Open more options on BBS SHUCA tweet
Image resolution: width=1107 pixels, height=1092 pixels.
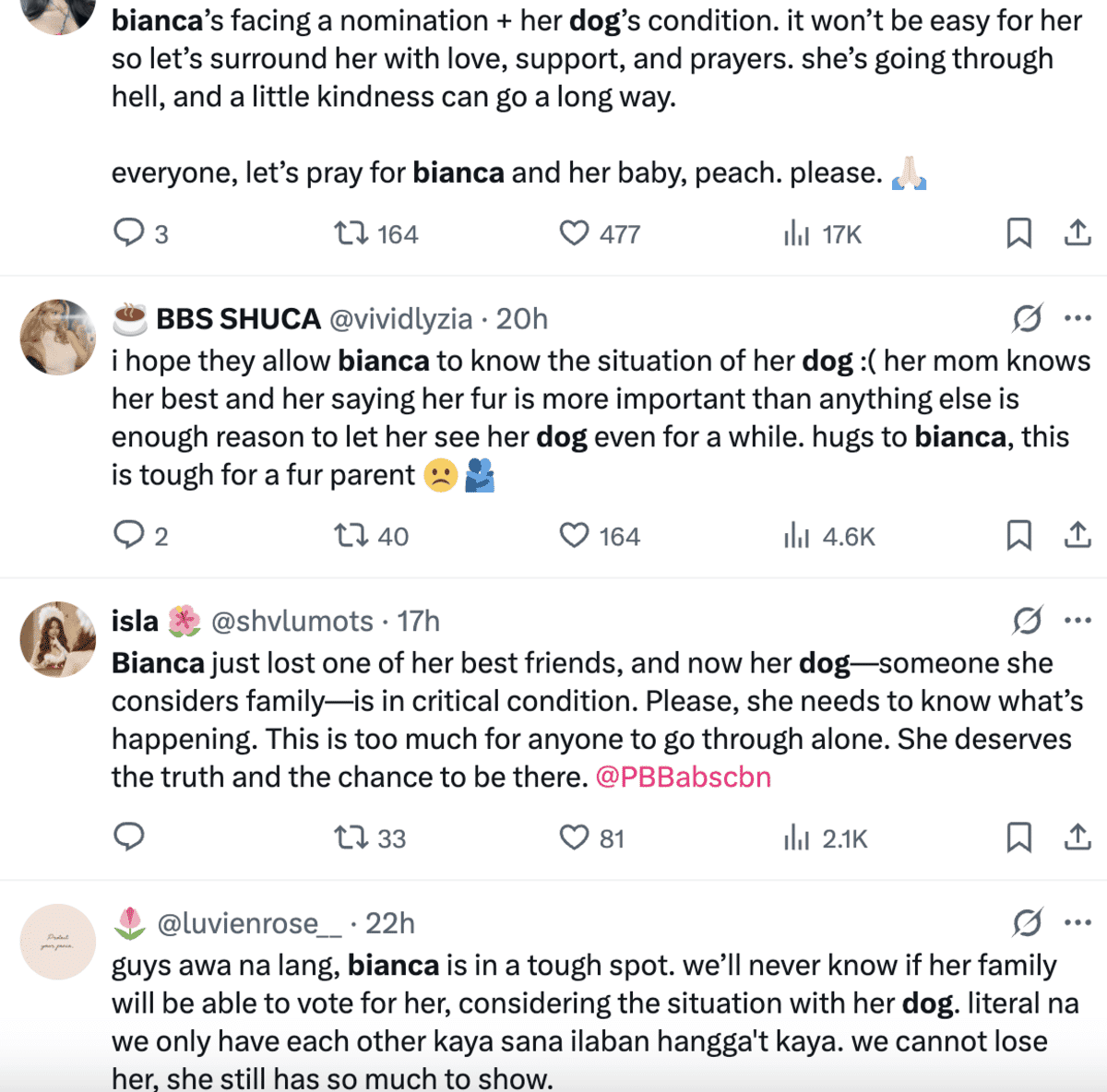point(1077,319)
